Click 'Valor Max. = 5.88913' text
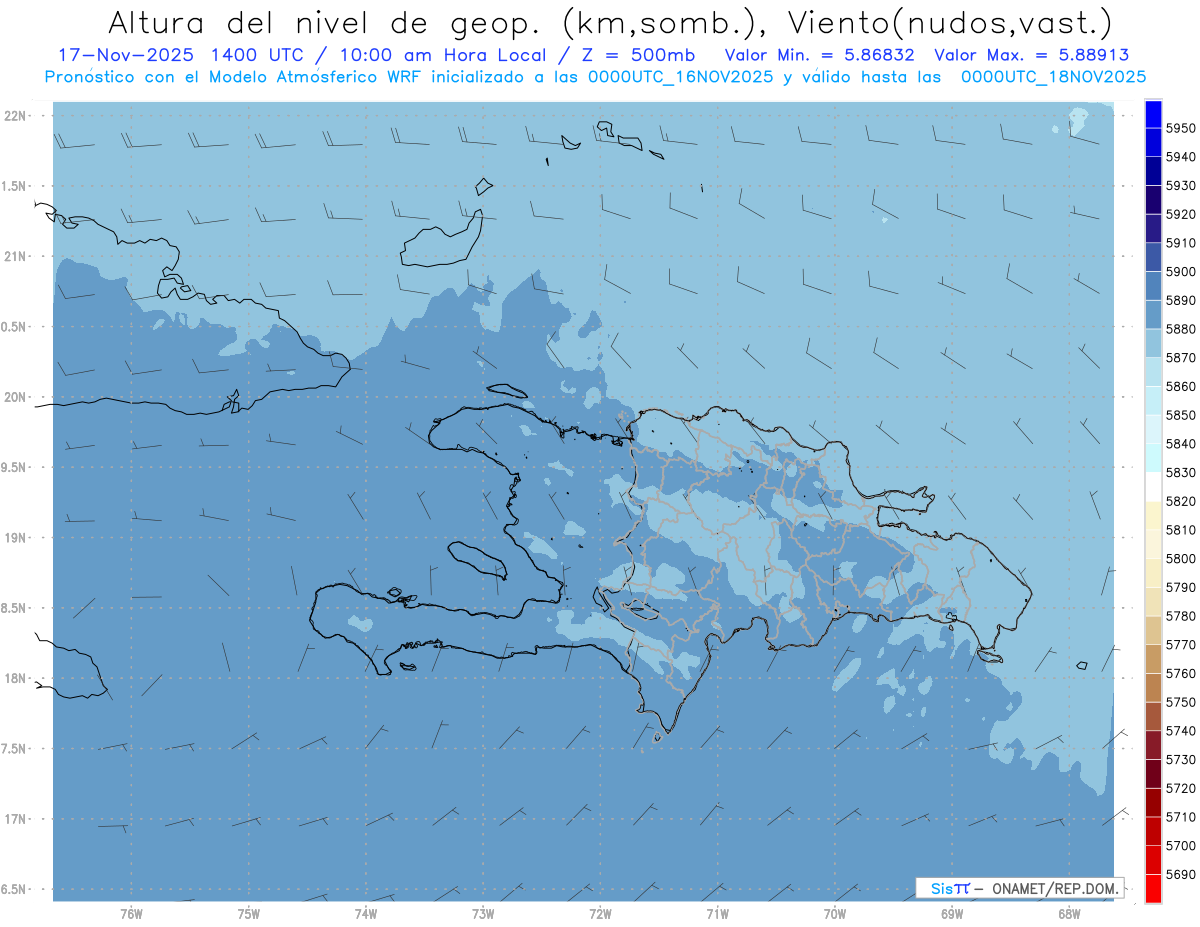 1031,55
